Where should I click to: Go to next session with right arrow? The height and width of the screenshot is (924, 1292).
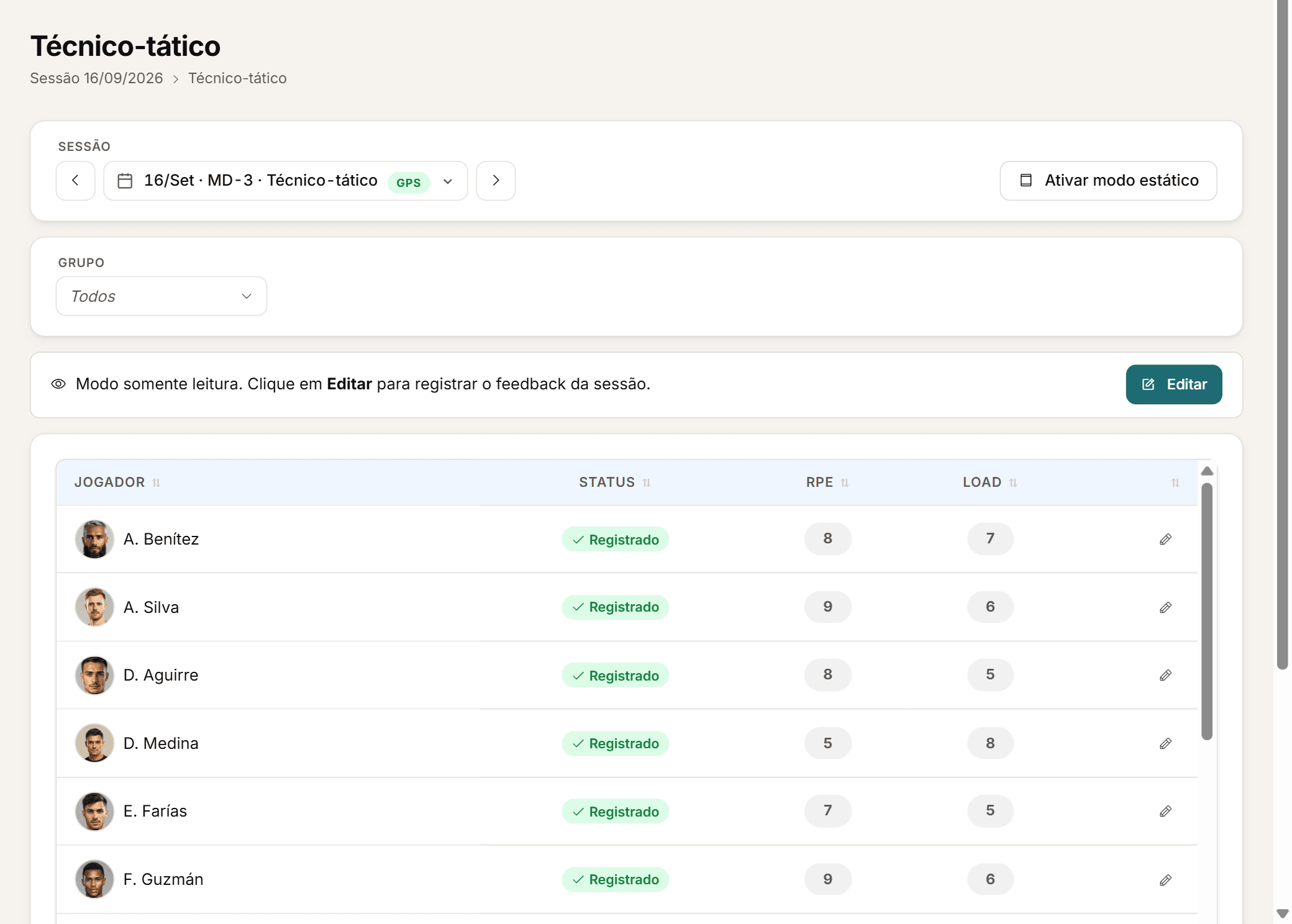coord(496,181)
